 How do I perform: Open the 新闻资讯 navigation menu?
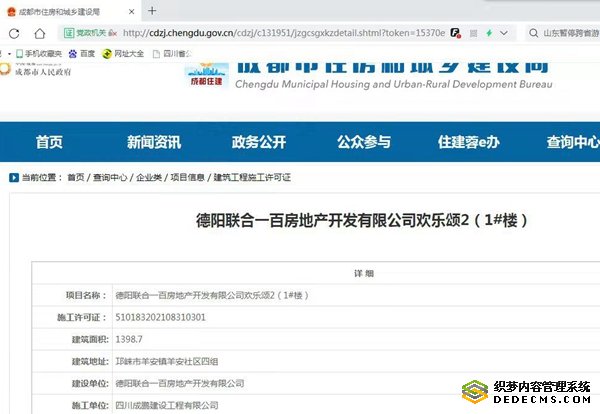click(x=153, y=142)
